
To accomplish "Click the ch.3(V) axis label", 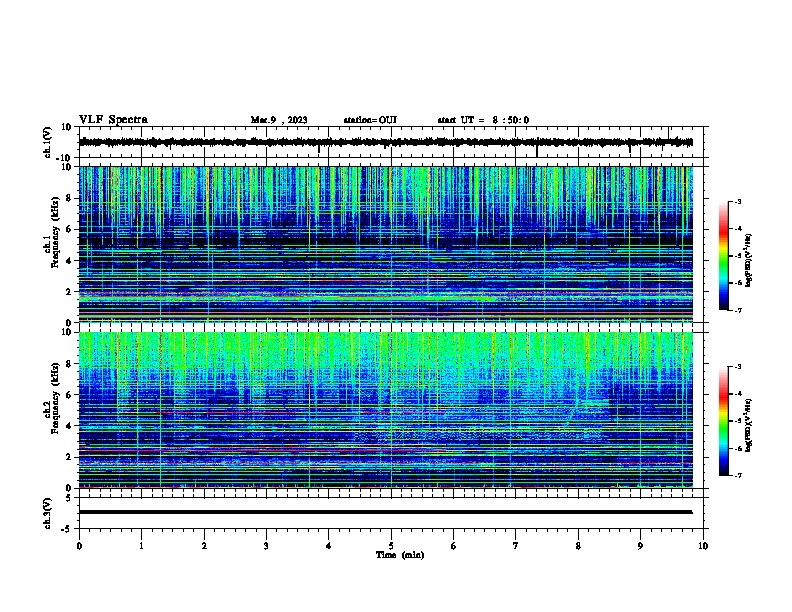I will click(48, 513).
